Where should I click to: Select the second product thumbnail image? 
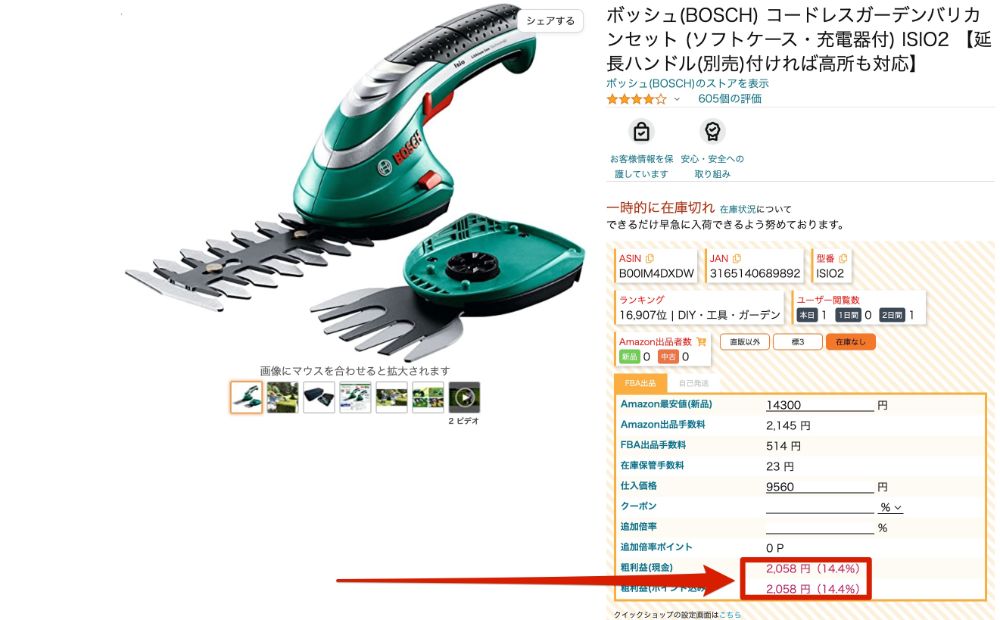pyautogui.click(x=282, y=397)
